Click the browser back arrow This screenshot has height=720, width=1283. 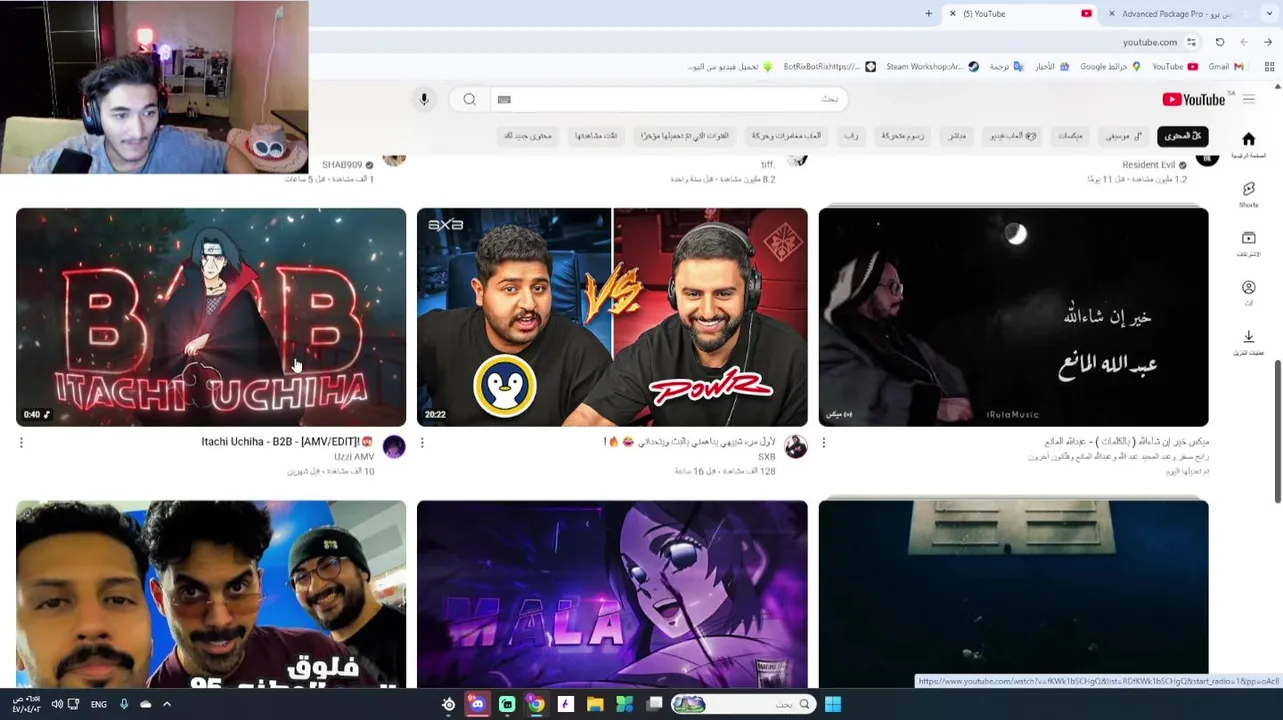1269,42
